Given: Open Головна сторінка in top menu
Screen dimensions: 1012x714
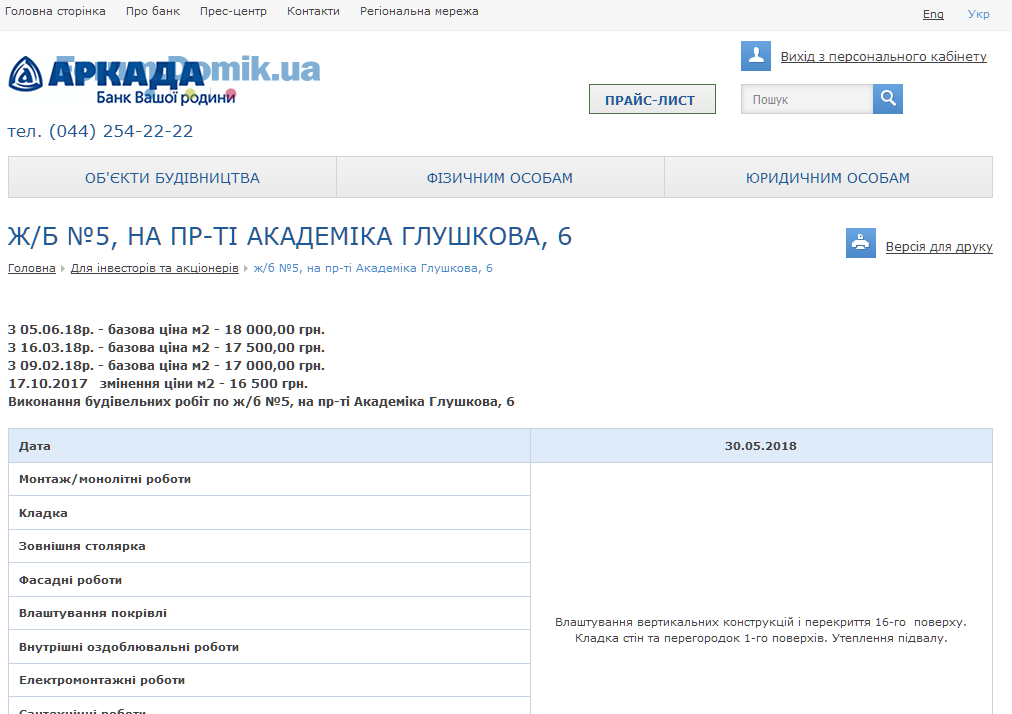Looking at the screenshot, I should [55, 12].
